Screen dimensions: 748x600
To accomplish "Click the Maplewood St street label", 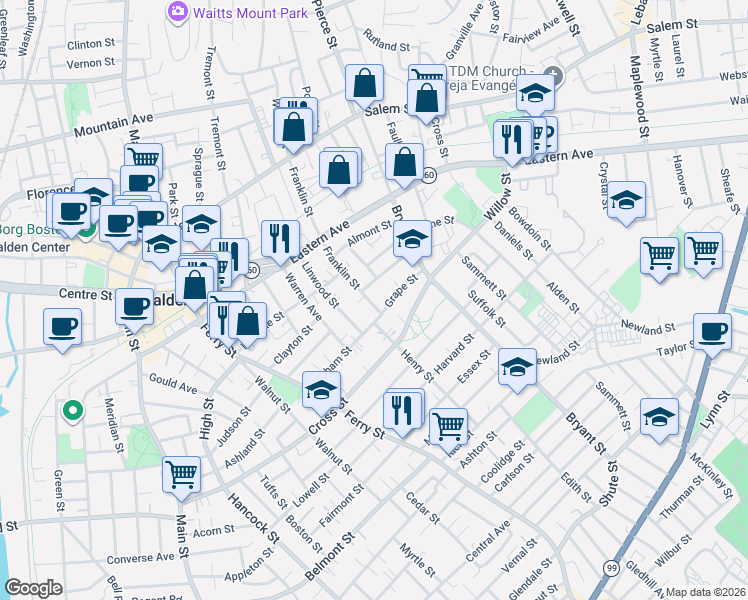I will coord(640,96).
